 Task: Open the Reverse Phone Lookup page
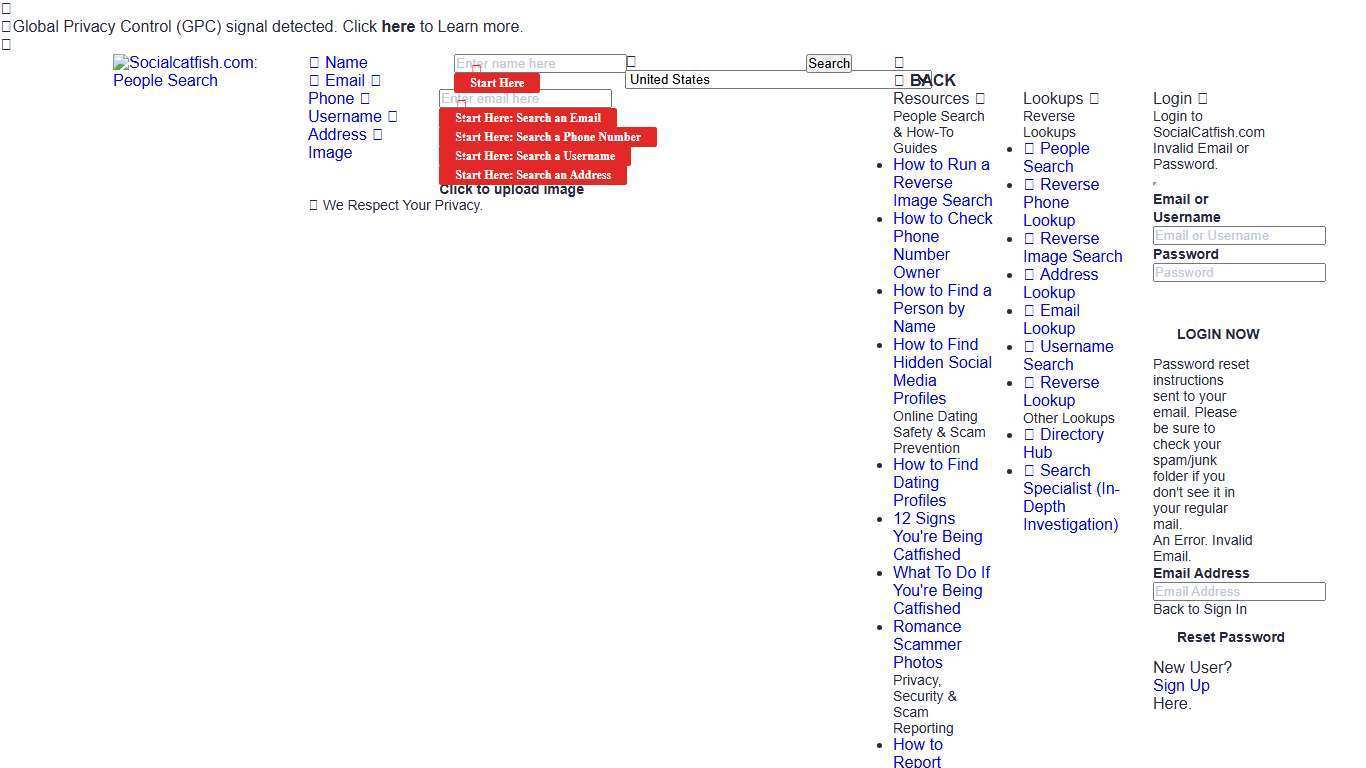click(x=1060, y=202)
